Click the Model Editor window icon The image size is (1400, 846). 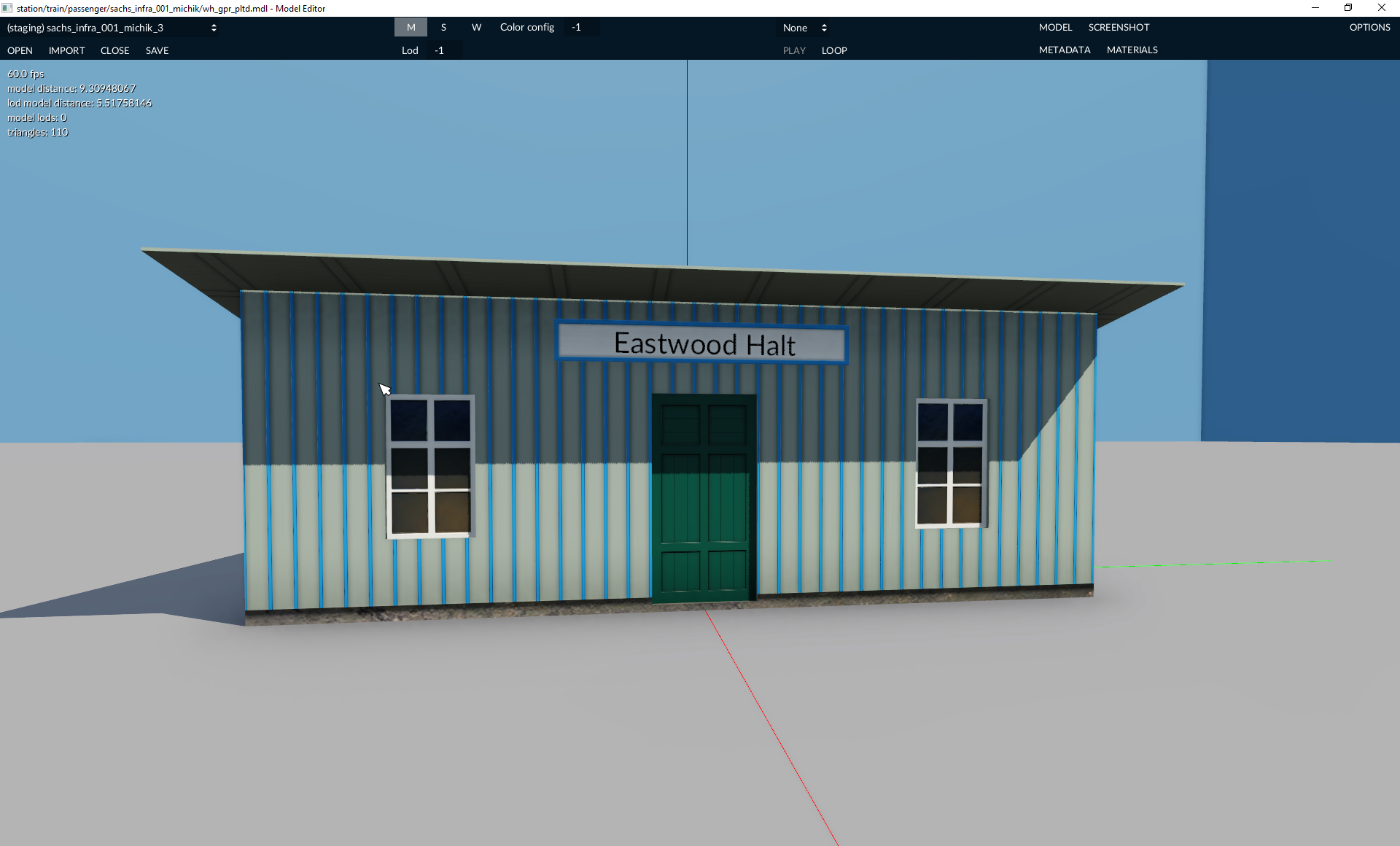click(x=7, y=8)
